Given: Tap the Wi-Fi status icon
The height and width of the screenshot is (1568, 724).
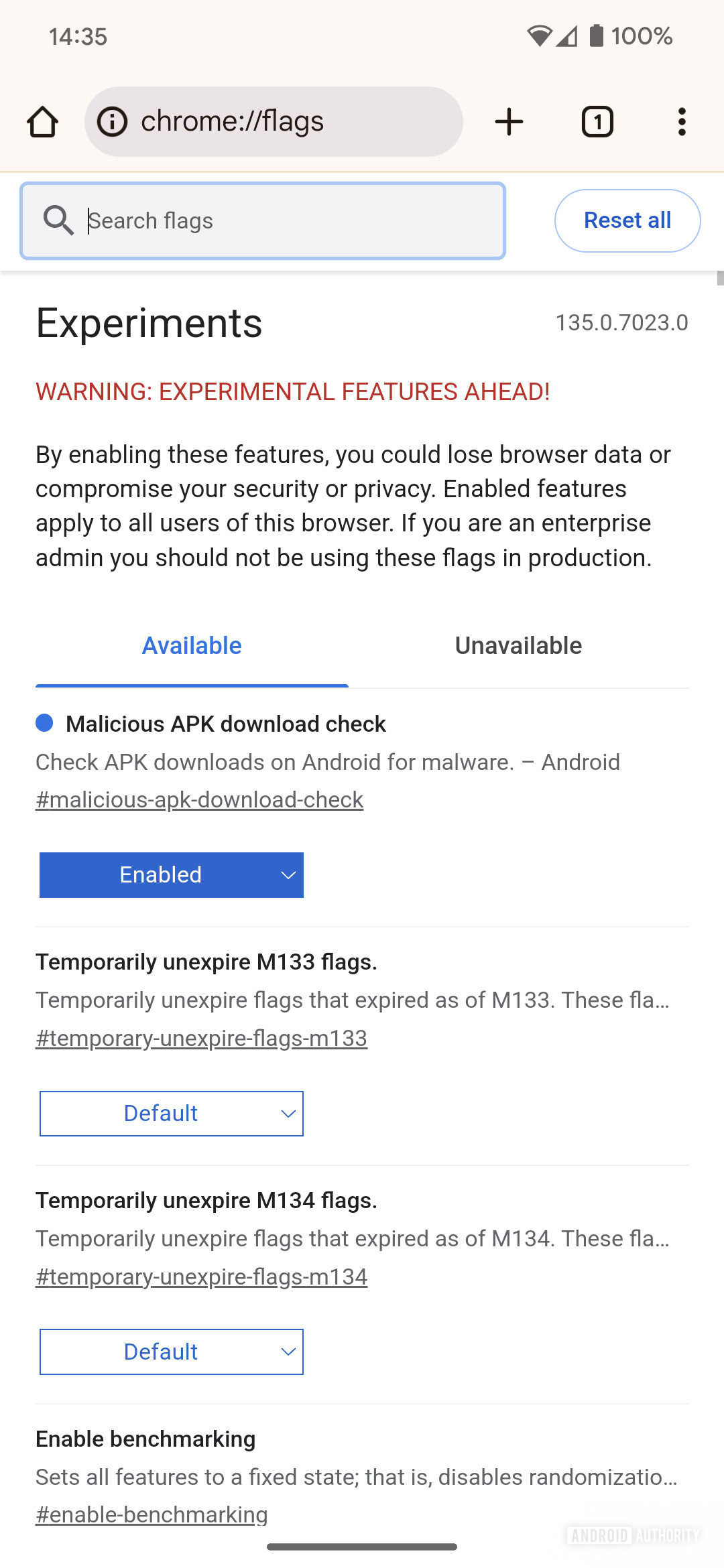Looking at the screenshot, I should coord(539,36).
